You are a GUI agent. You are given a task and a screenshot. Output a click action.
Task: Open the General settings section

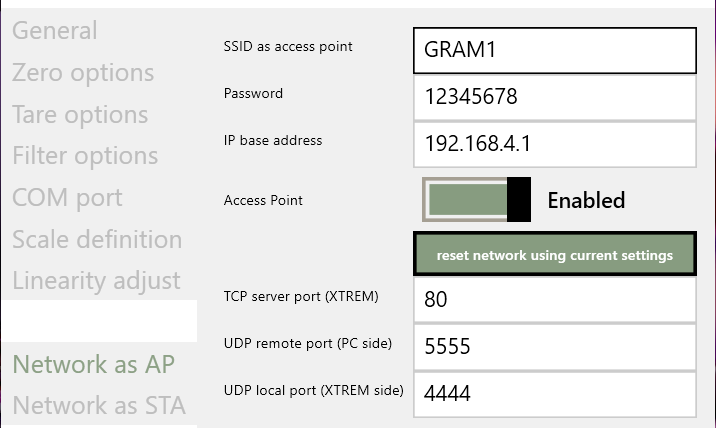(54, 31)
